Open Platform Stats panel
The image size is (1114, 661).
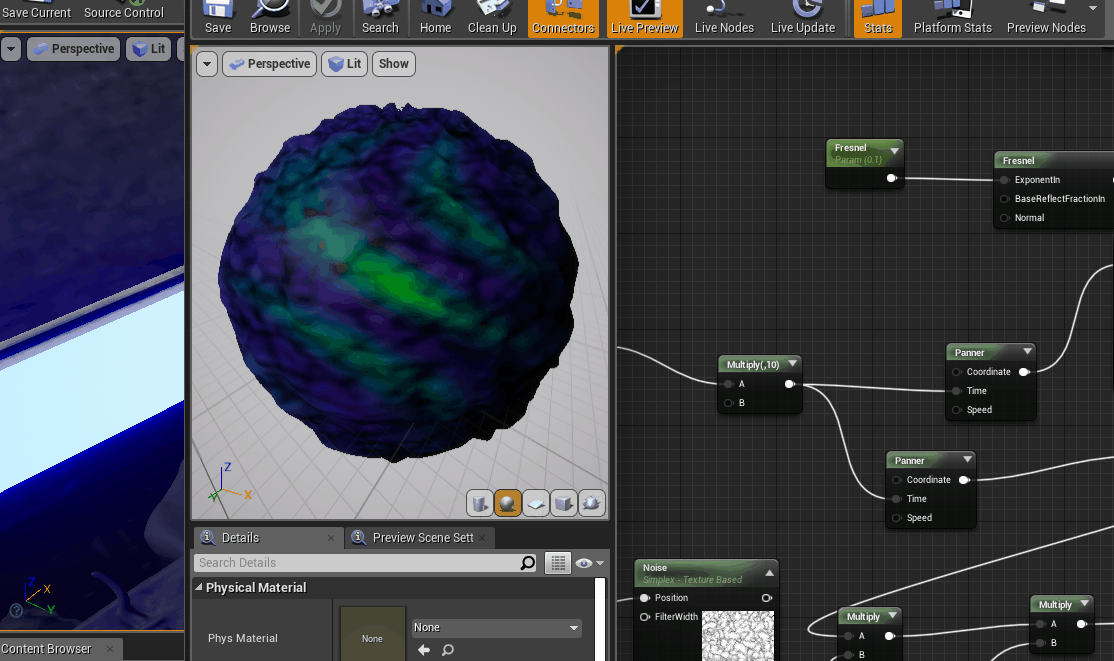(x=953, y=18)
